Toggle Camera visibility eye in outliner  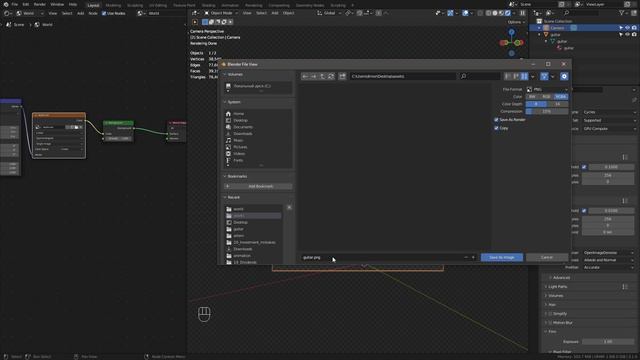click(x=627, y=28)
